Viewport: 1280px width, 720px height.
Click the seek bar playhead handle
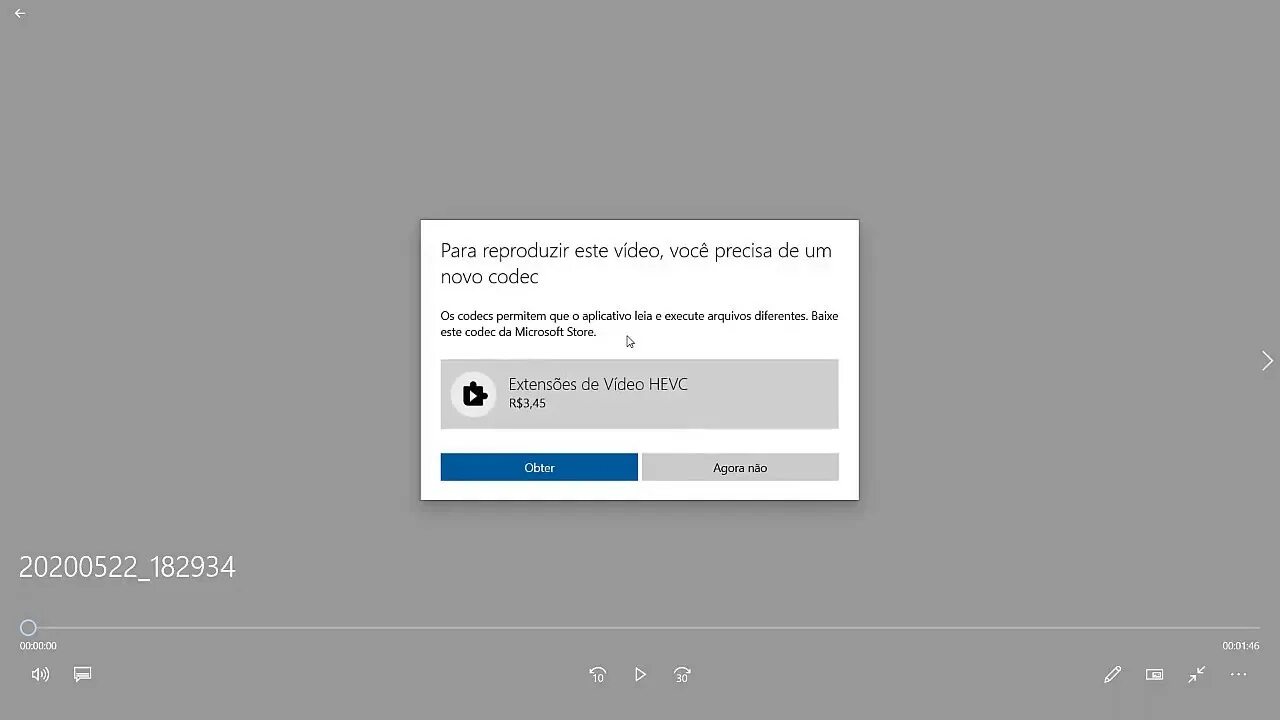click(28, 628)
